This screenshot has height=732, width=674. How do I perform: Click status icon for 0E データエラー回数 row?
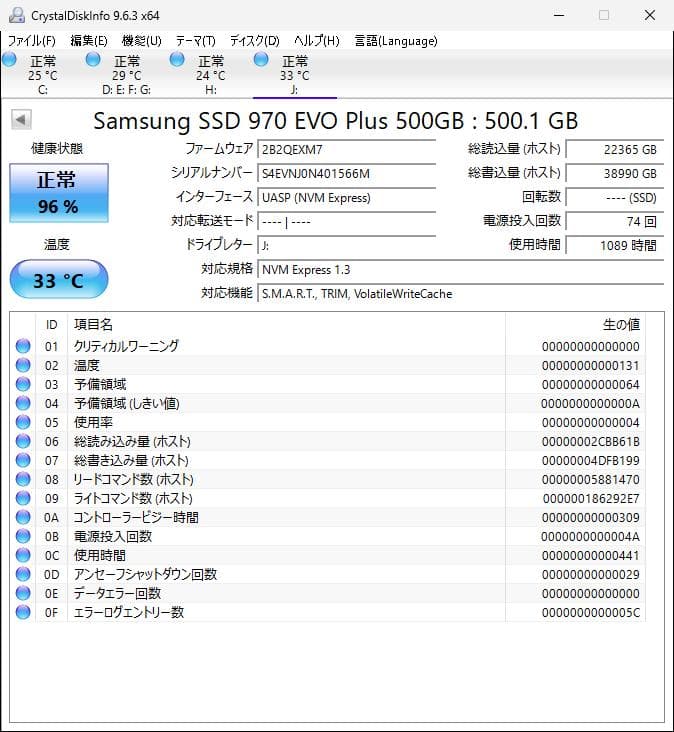tap(23, 593)
